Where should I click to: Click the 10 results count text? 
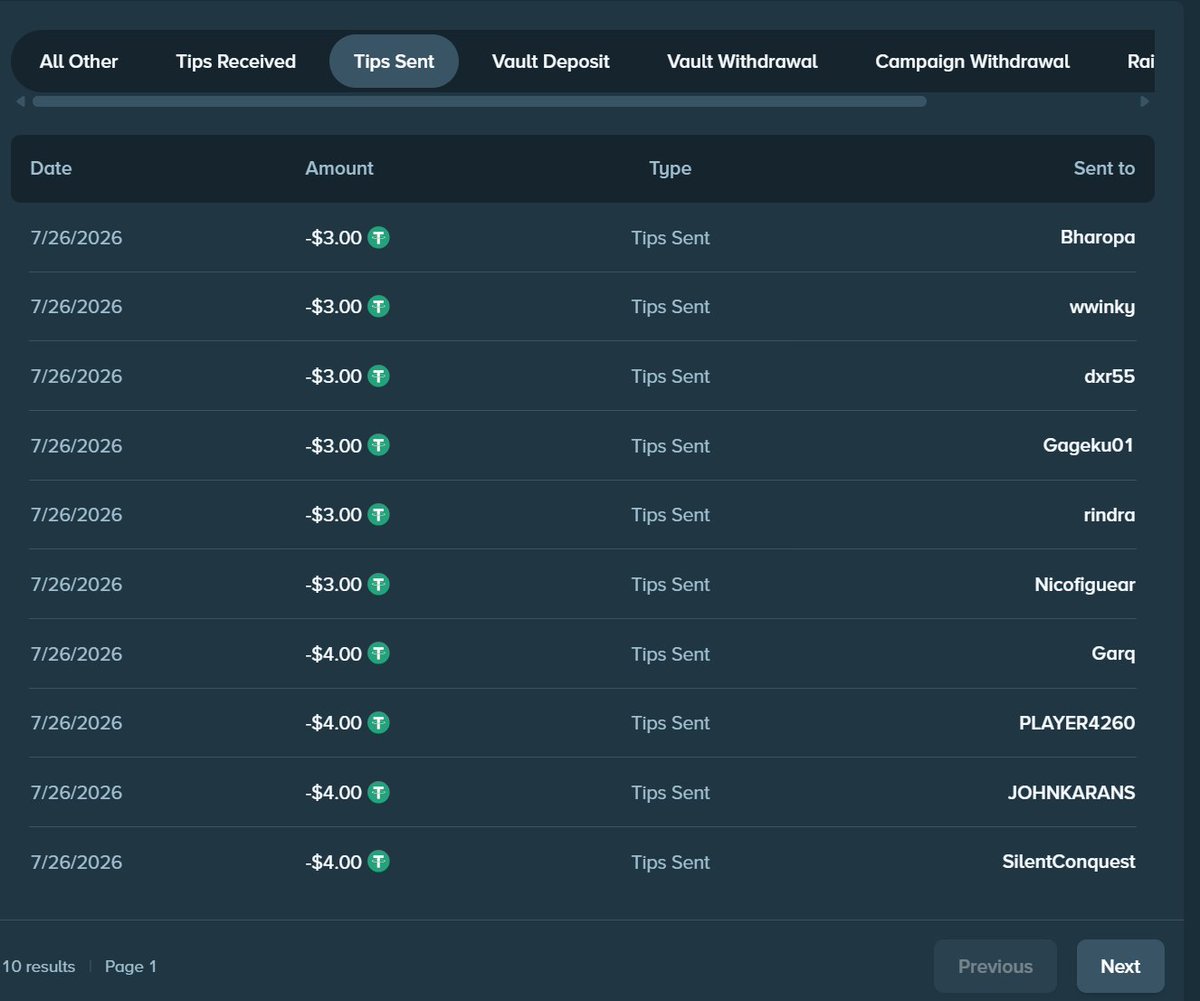[38, 966]
